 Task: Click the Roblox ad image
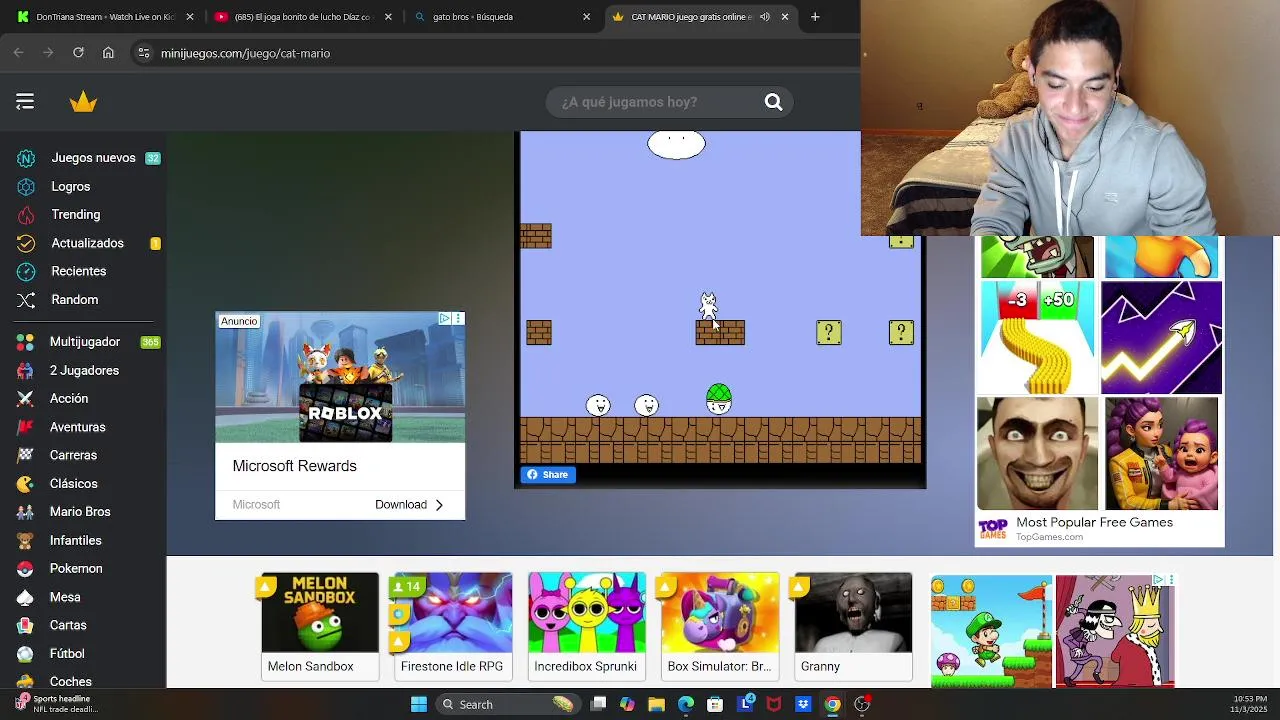pos(340,378)
